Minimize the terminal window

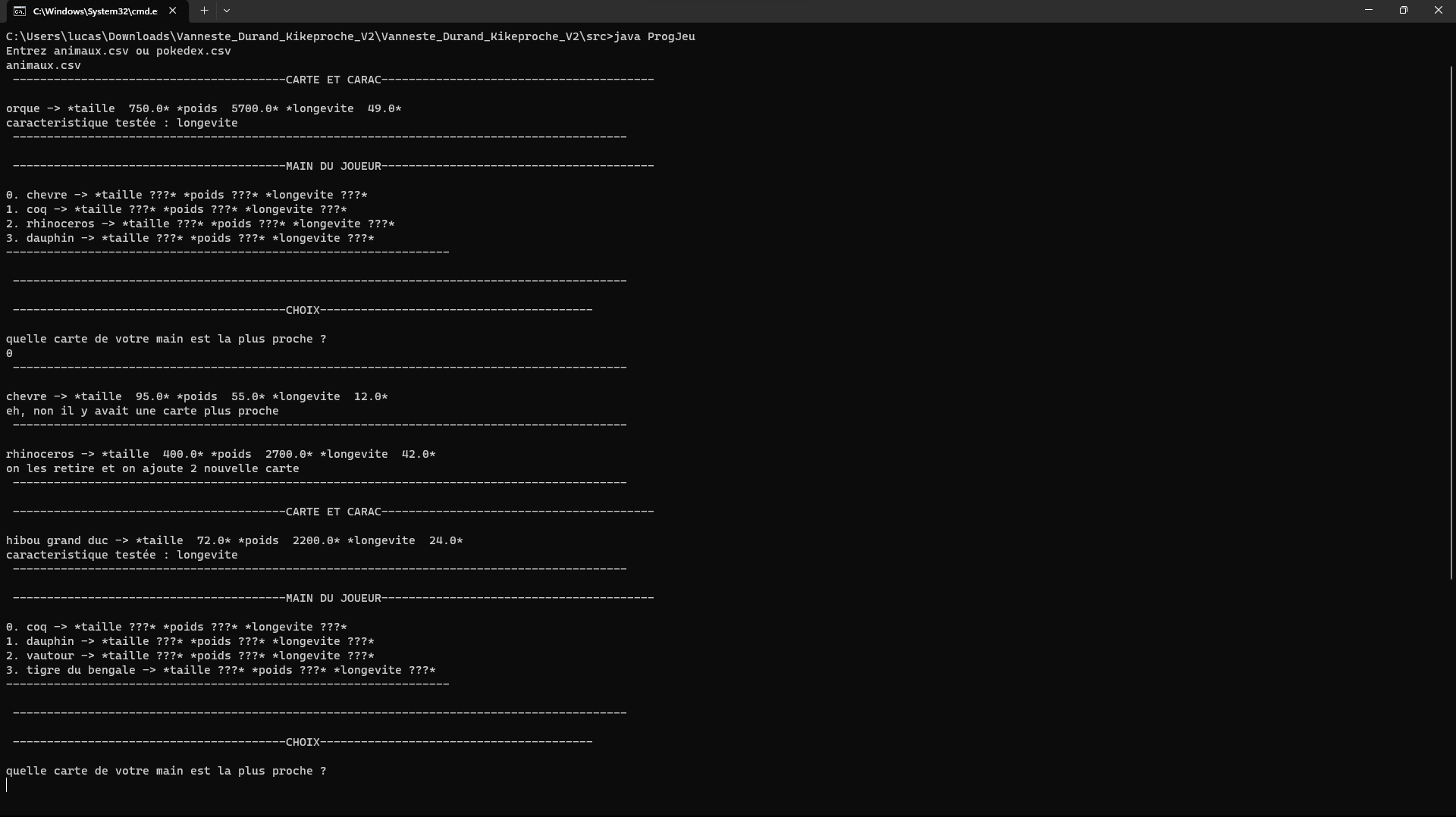click(x=1369, y=10)
